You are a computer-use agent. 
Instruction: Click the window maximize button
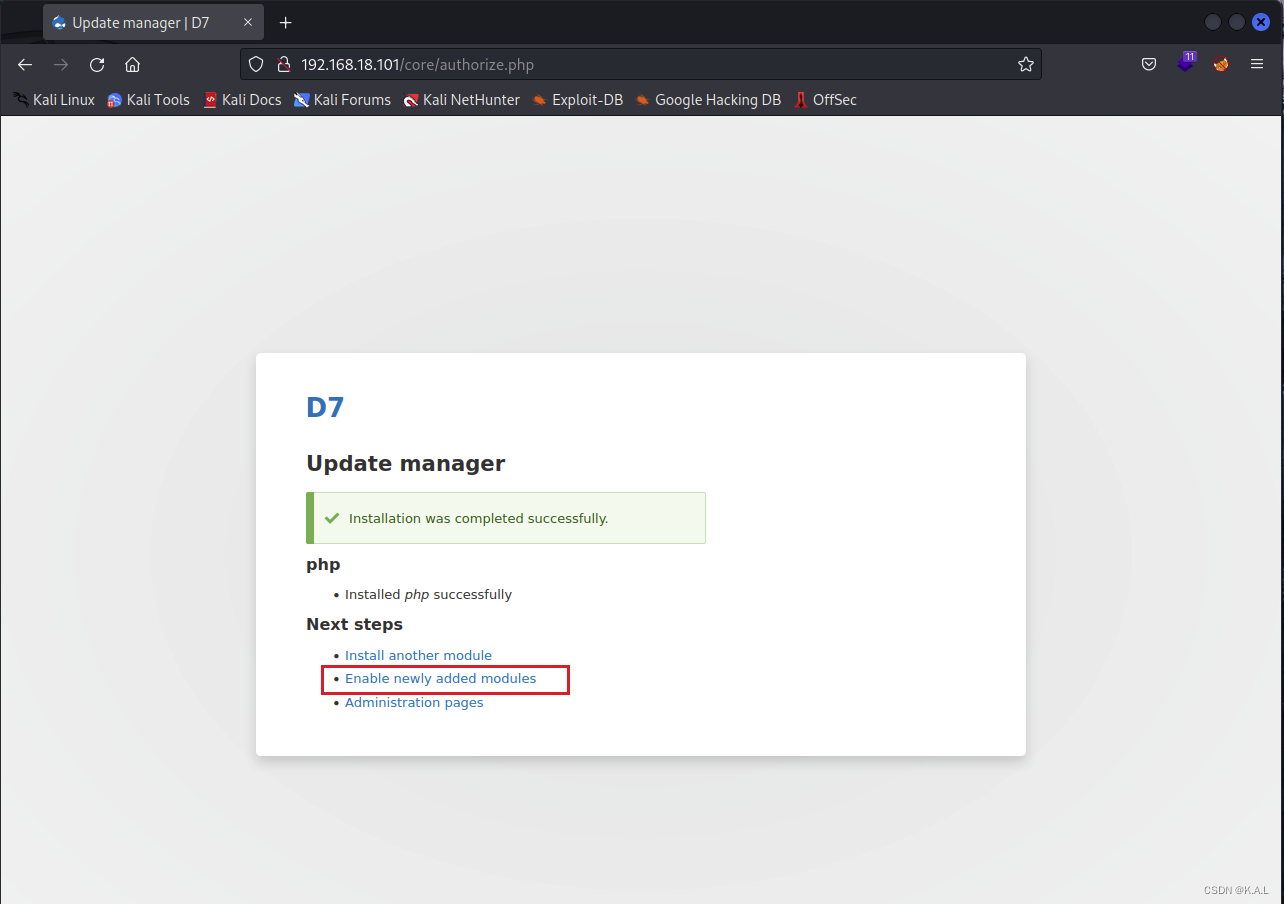pos(1237,22)
